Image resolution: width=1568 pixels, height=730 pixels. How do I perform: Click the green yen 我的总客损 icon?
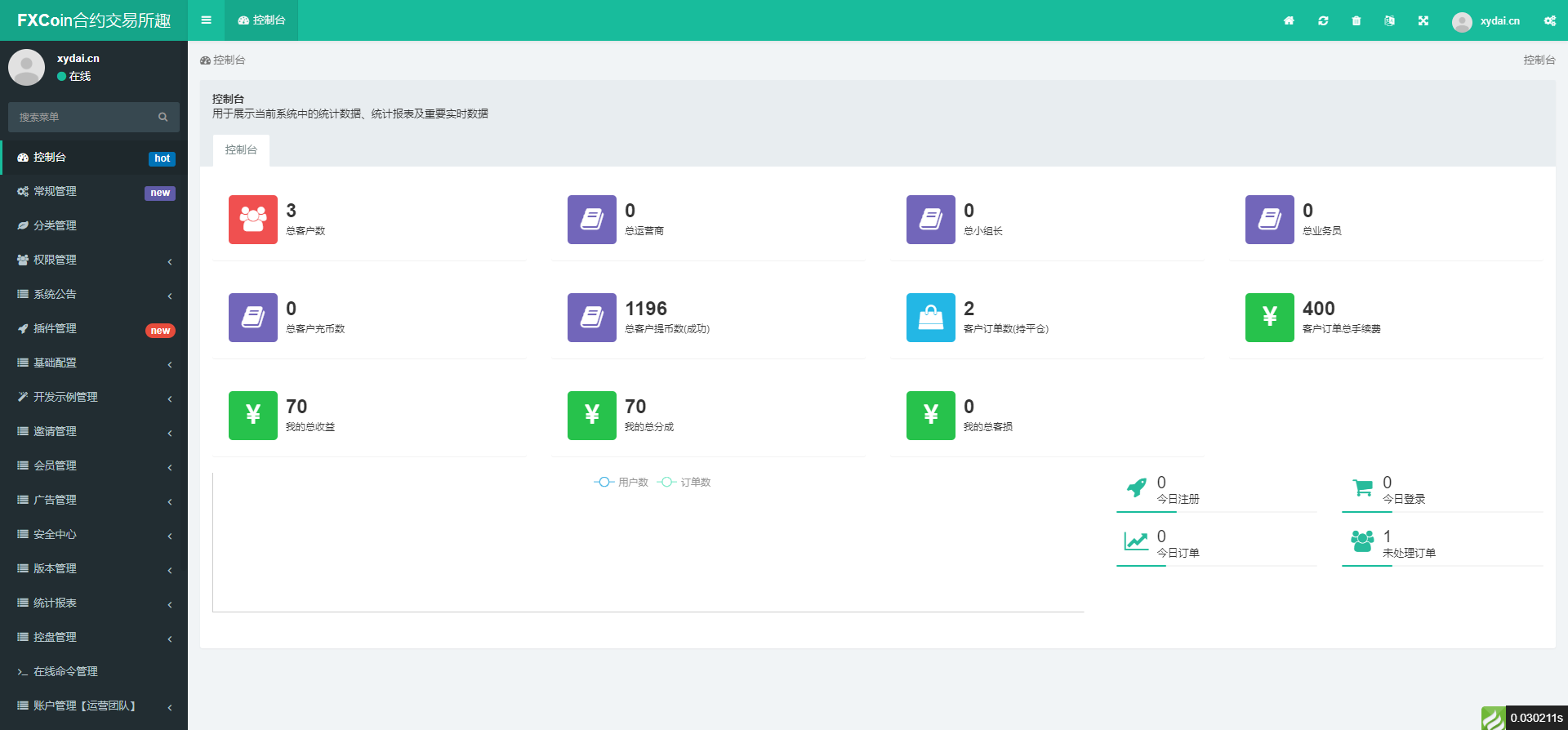[x=931, y=416]
